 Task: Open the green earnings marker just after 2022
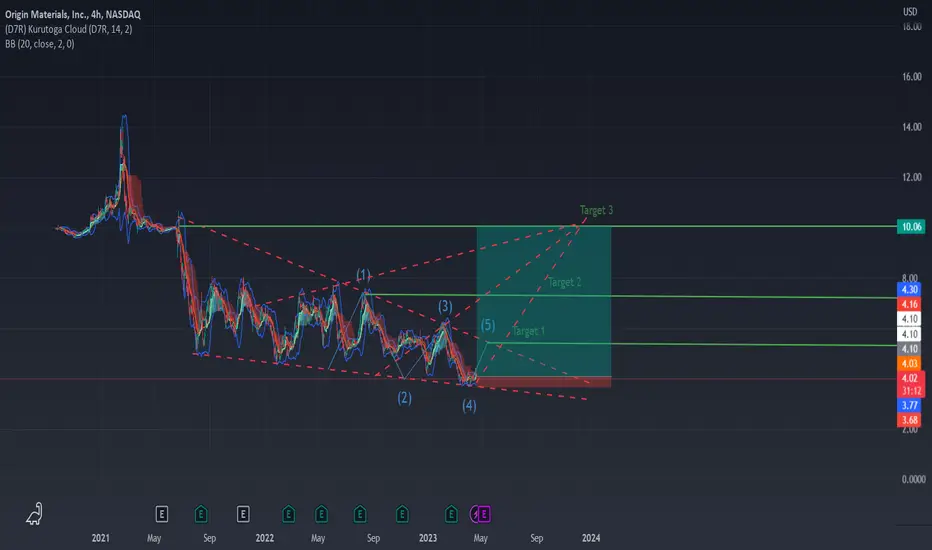(x=288, y=514)
